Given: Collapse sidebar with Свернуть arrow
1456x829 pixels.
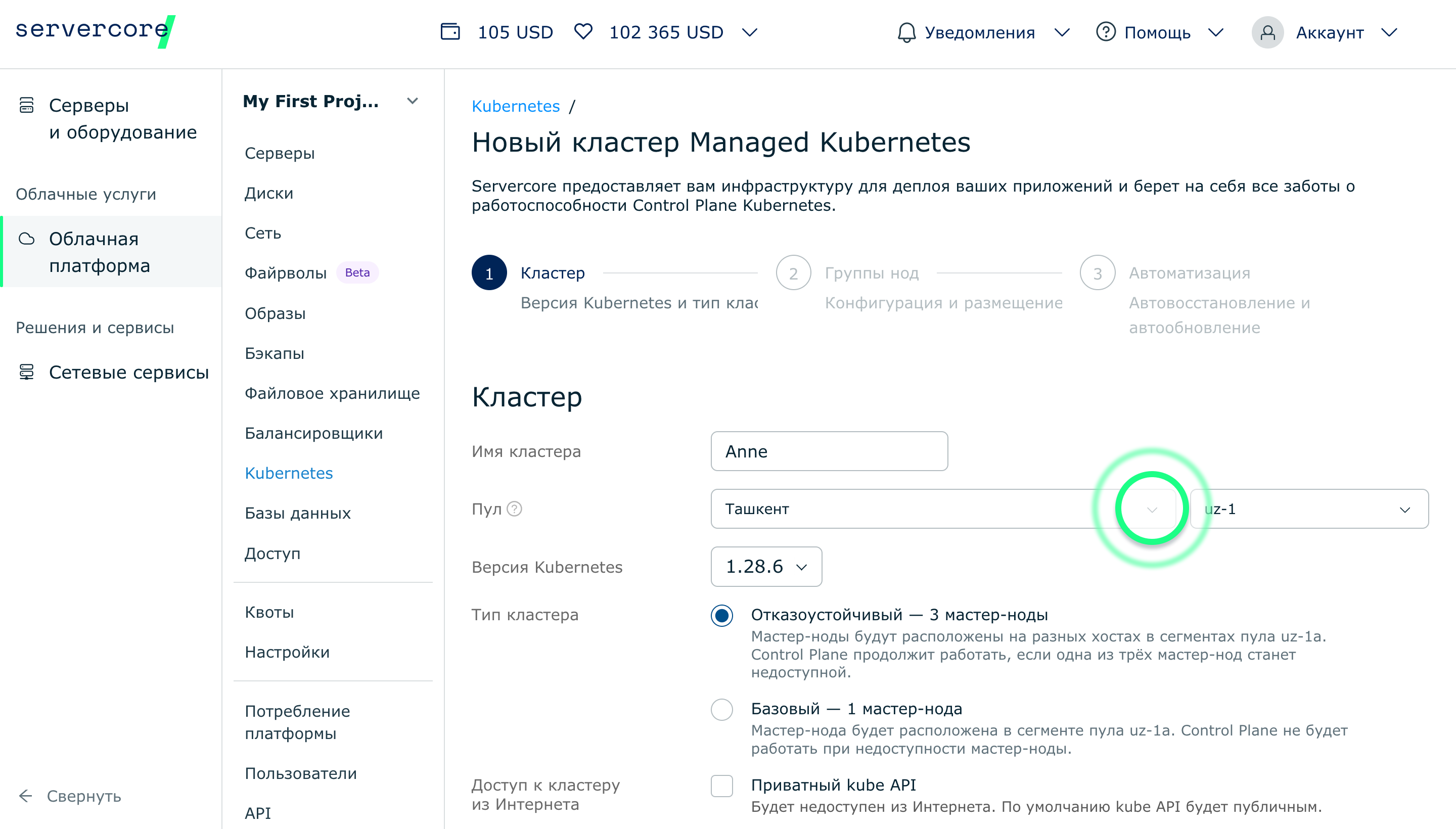Looking at the screenshot, I should (26, 796).
